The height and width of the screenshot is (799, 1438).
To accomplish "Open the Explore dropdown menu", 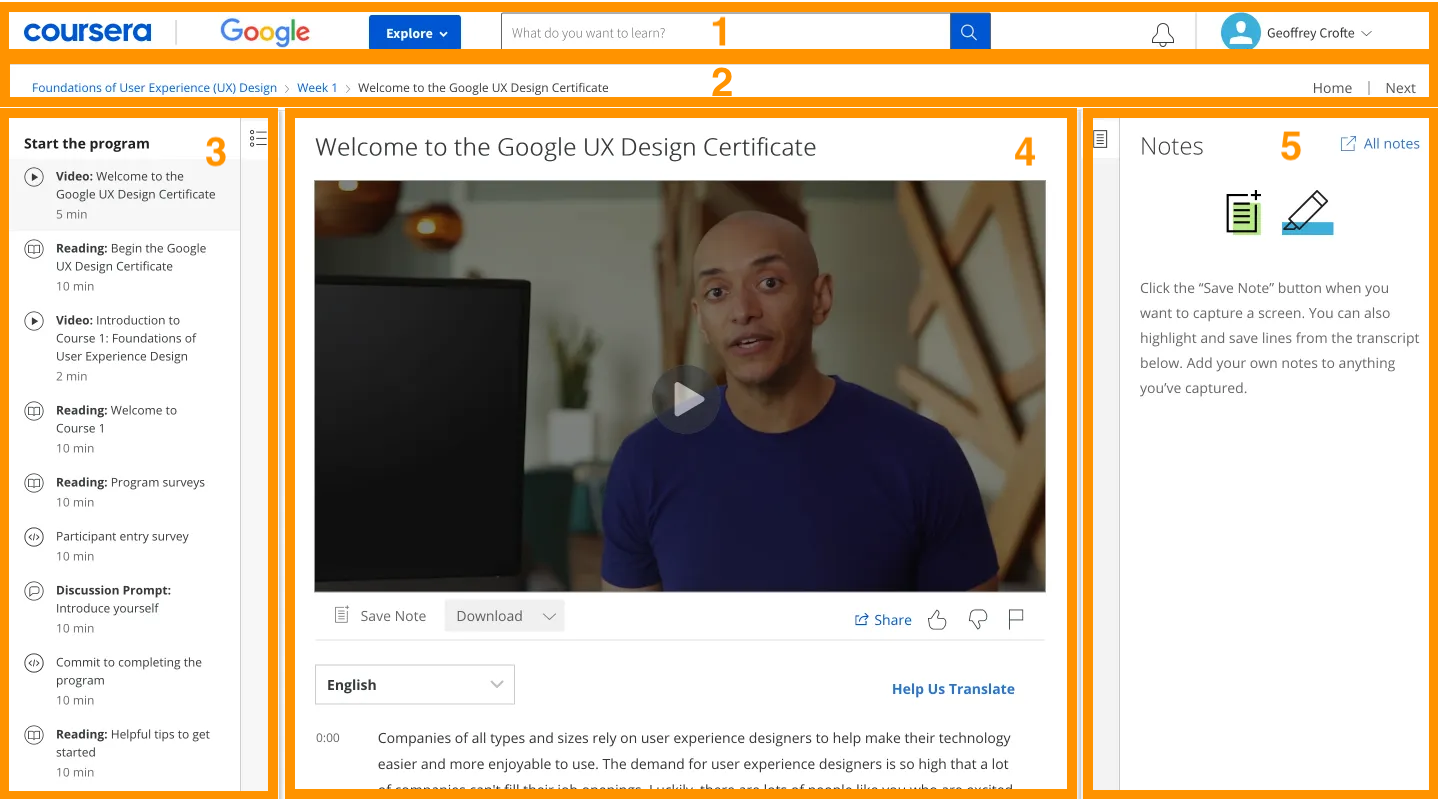I will pyautogui.click(x=415, y=32).
